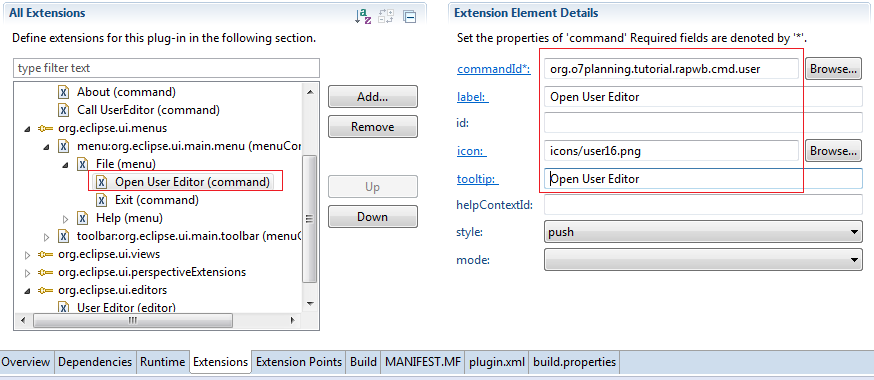Click the Call UserEditor command icon
The height and width of the screenshot is (380, 874).
[x=64, y=109]
